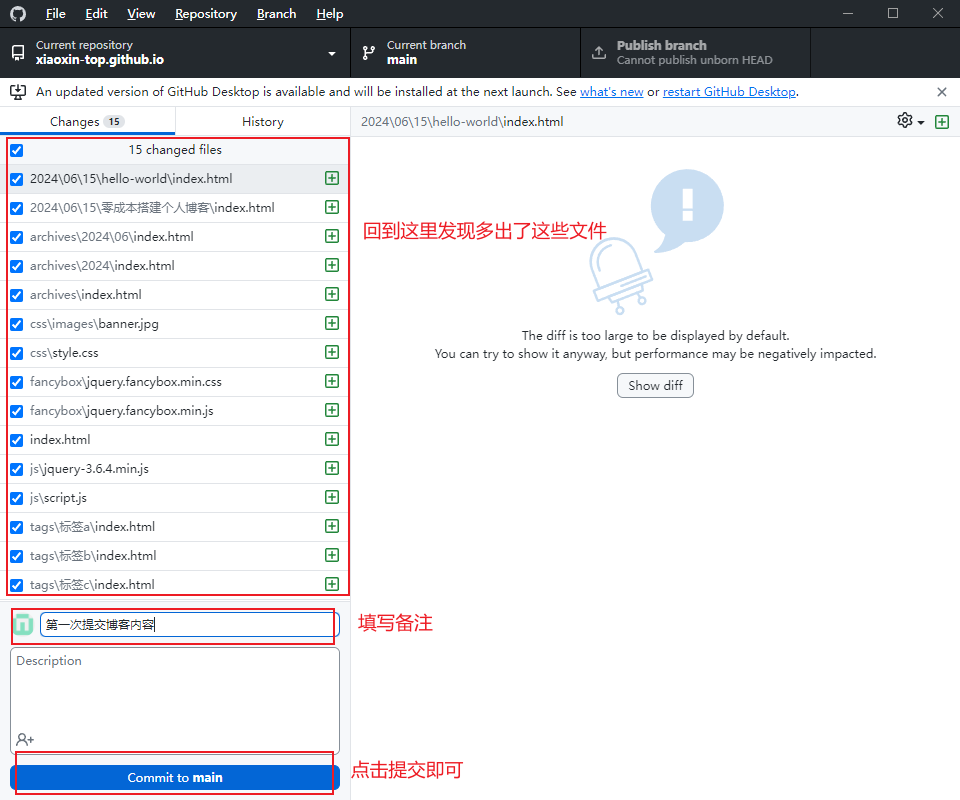Open the Current branch main dropdown
Screen dimensions: 960x800
click(x=465, y=52)
